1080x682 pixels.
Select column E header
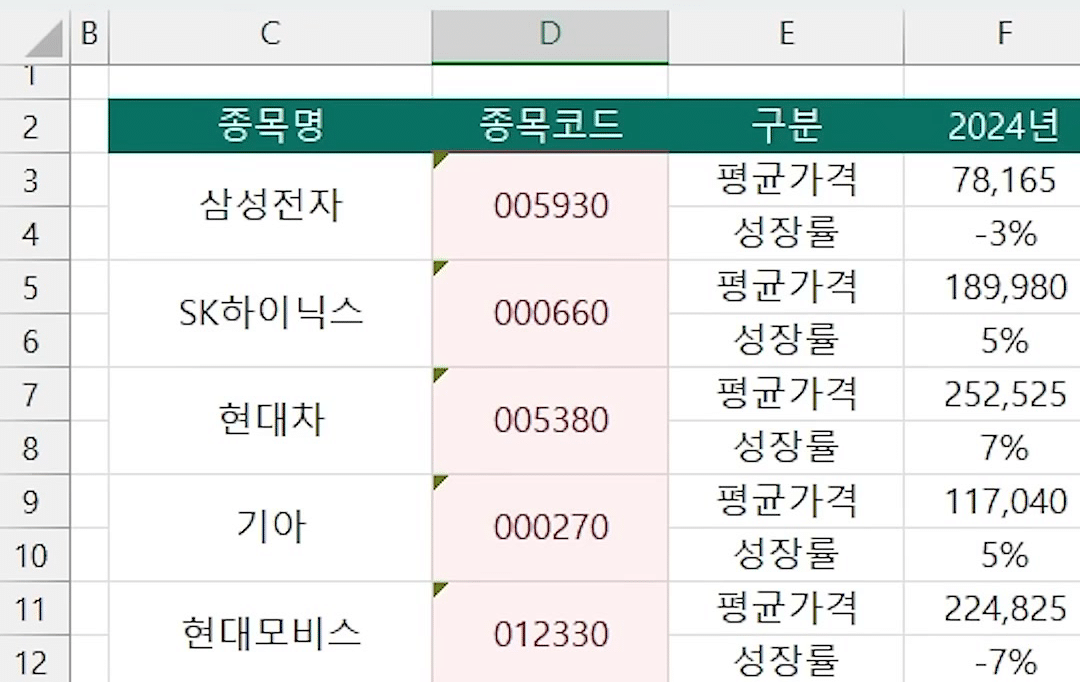pos(786,32)
